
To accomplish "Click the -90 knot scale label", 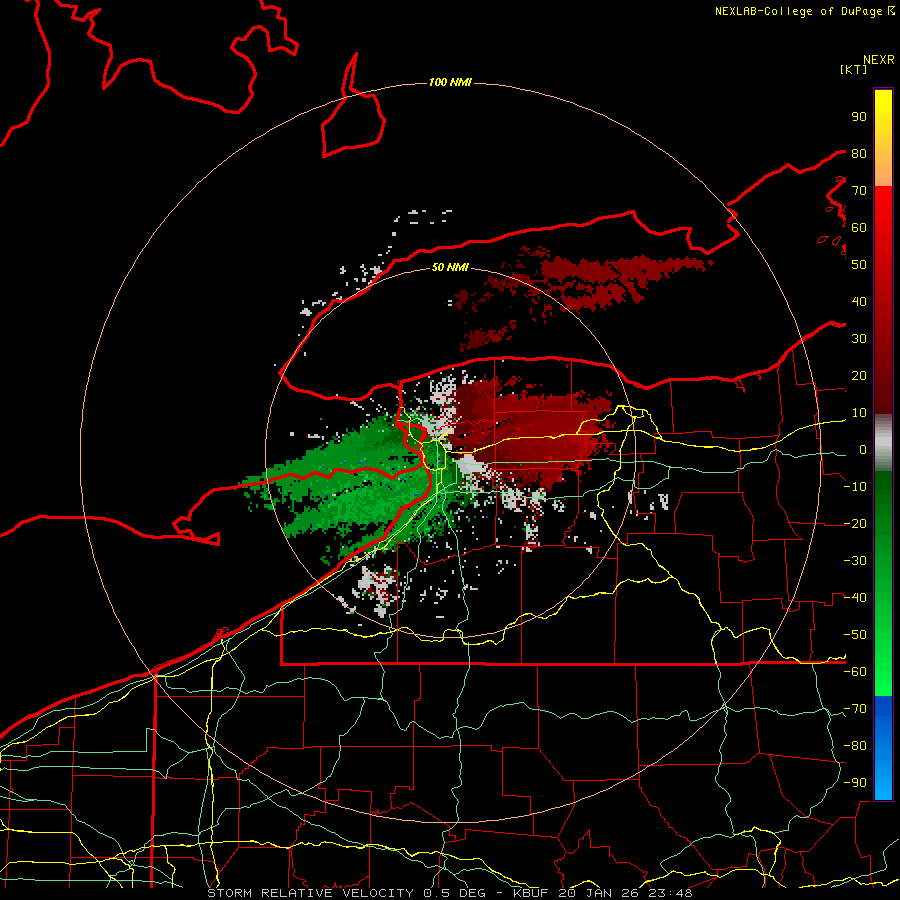I will [855, 783].
